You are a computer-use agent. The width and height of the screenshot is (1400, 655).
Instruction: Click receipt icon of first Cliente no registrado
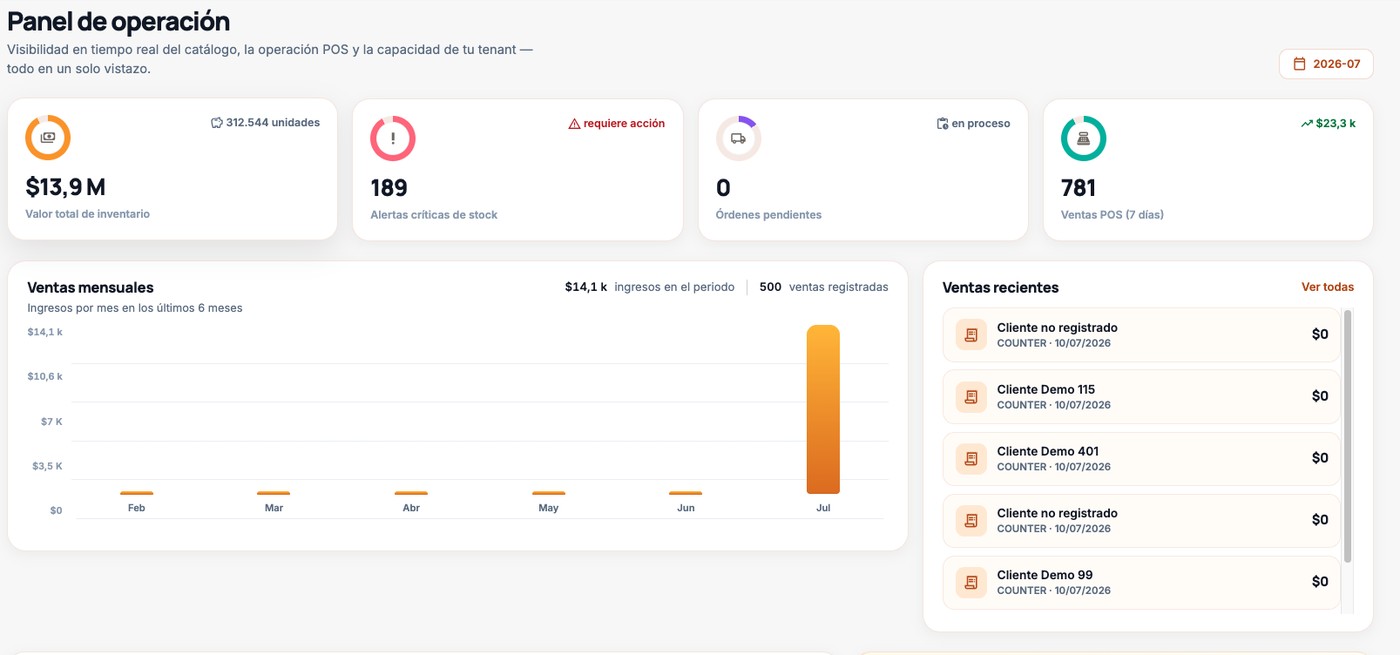pos(971,335)
